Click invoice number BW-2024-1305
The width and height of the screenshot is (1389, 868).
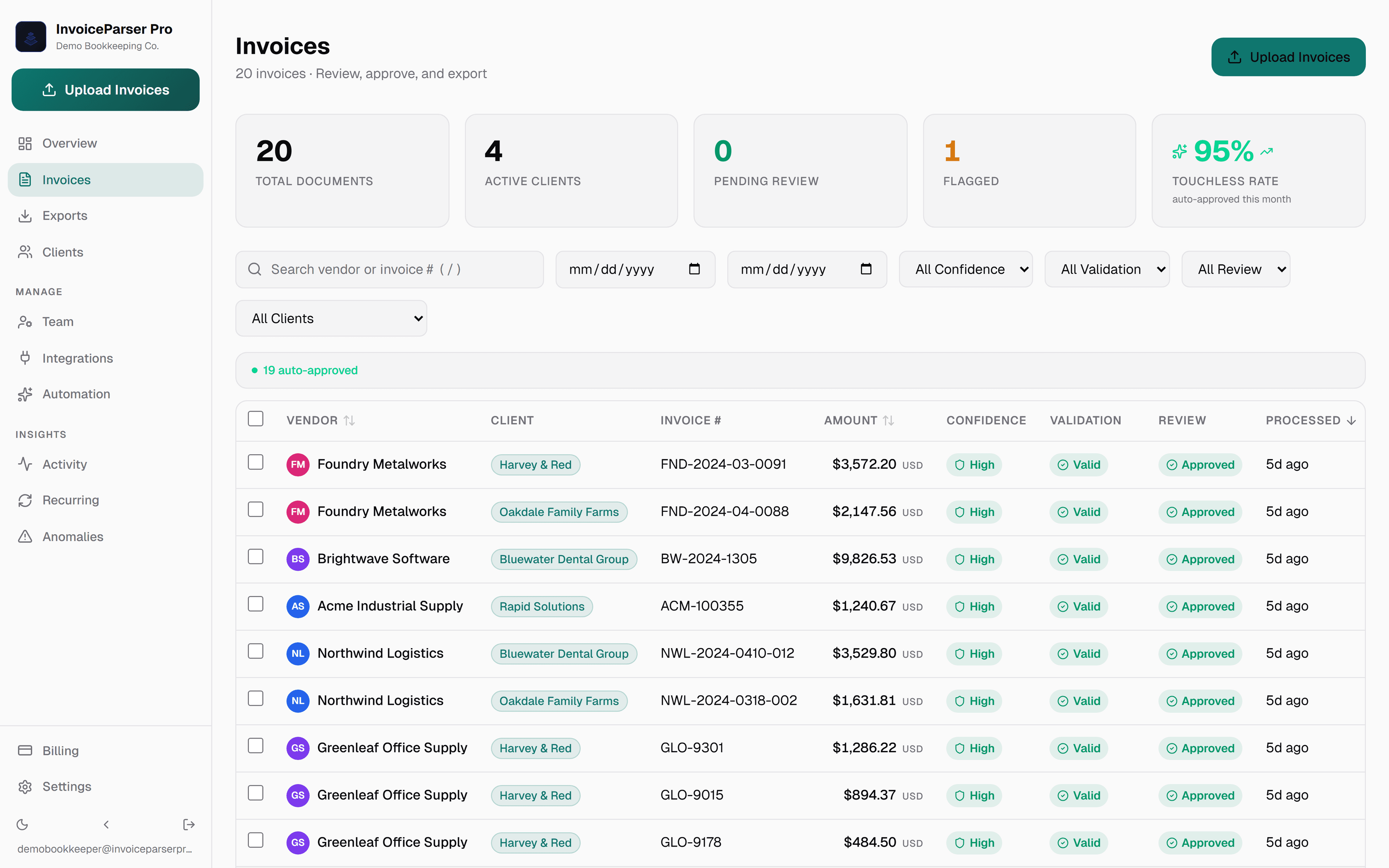pyautogui.click(x=708, y=558)
